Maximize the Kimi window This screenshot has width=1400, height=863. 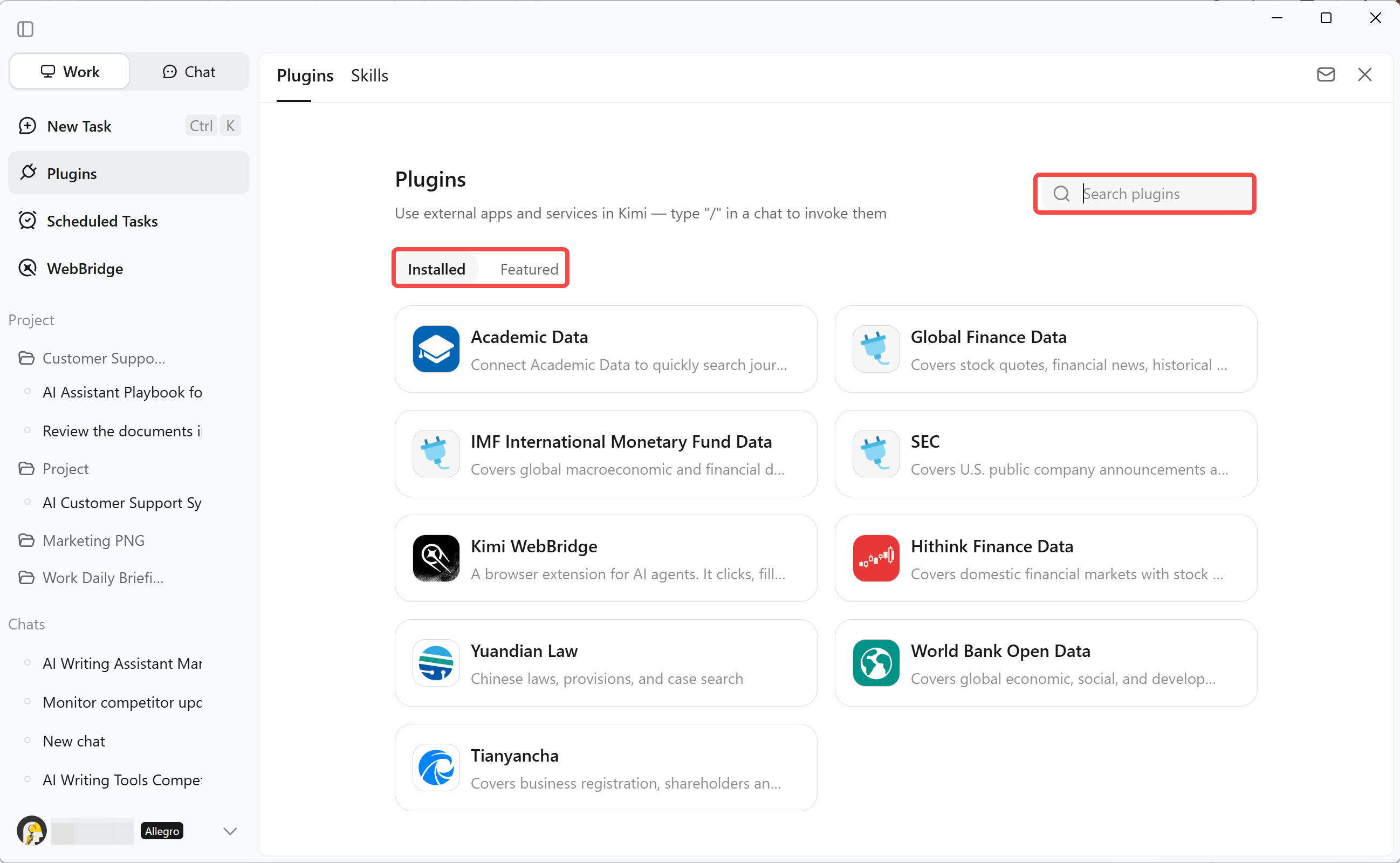(x=1326, y=18)
